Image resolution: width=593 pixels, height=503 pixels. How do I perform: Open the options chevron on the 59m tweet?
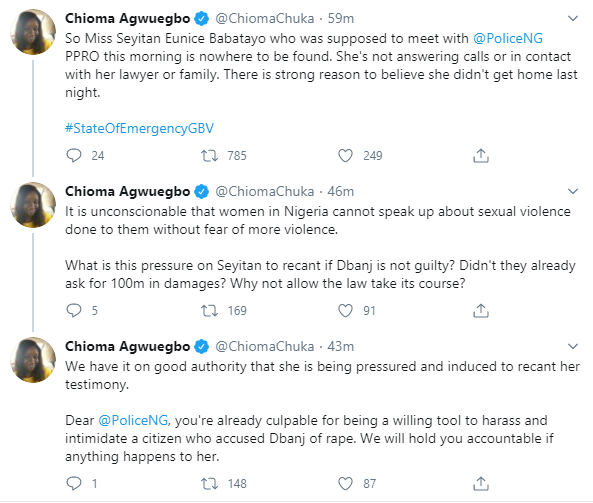[x=573, y=18]
